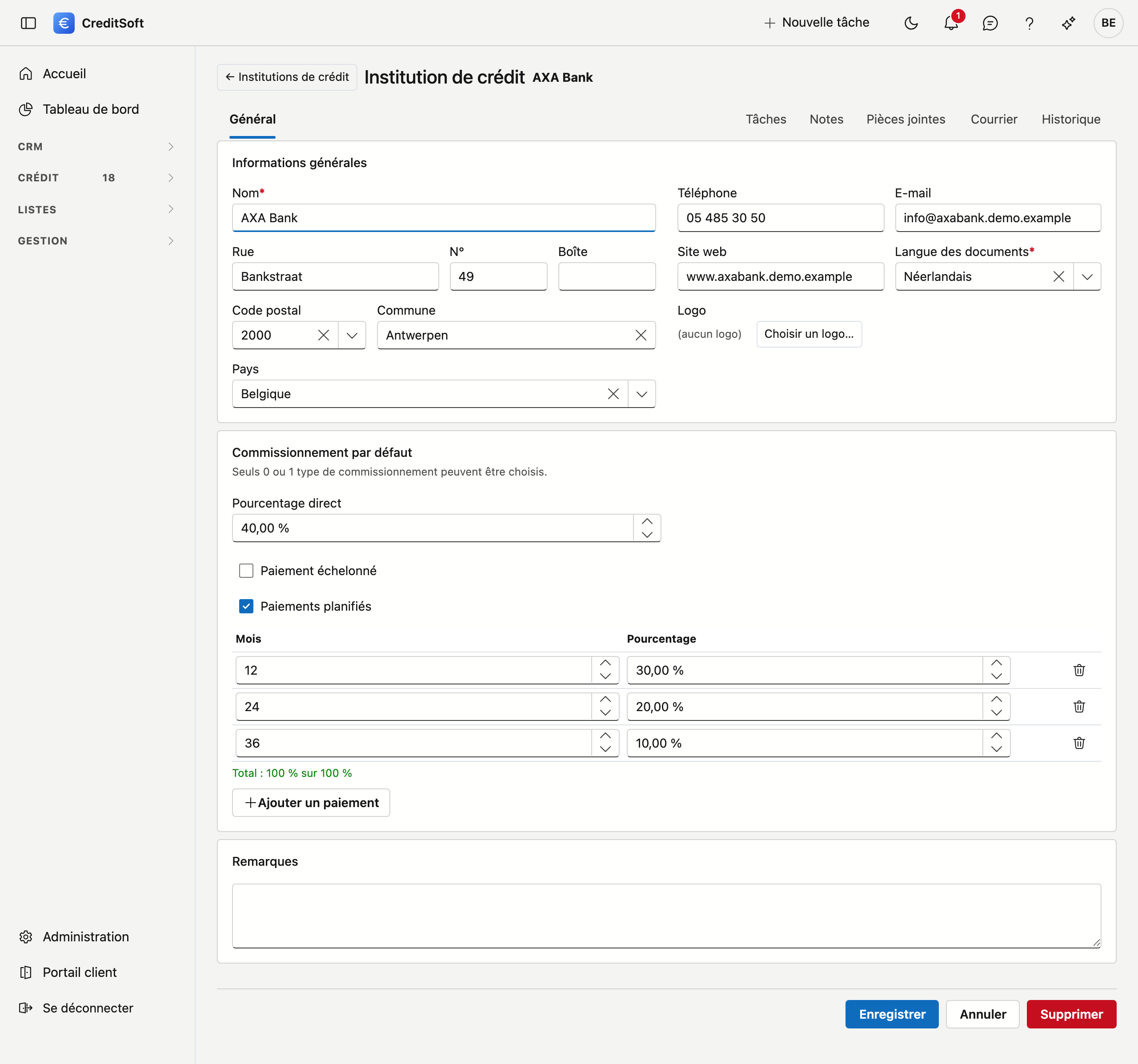Clear the Code postal value
This screenshot has height=1064, width=1138.
(324, 336)
